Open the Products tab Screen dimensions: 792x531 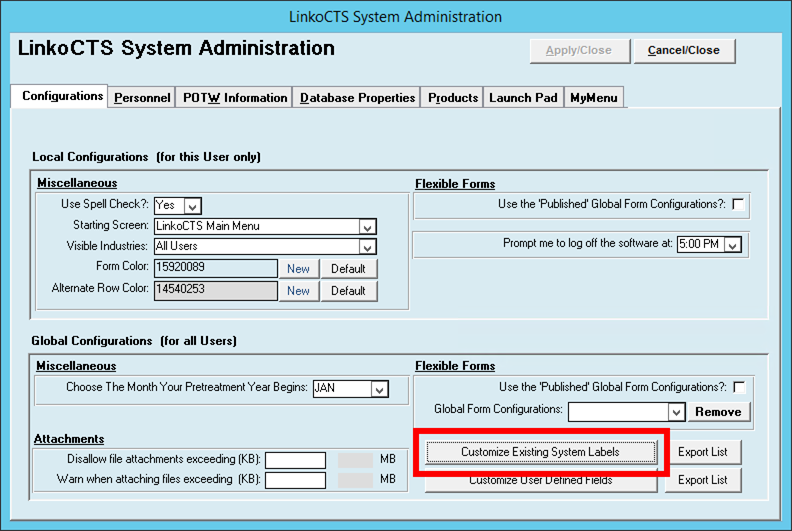tap(453, 98)
